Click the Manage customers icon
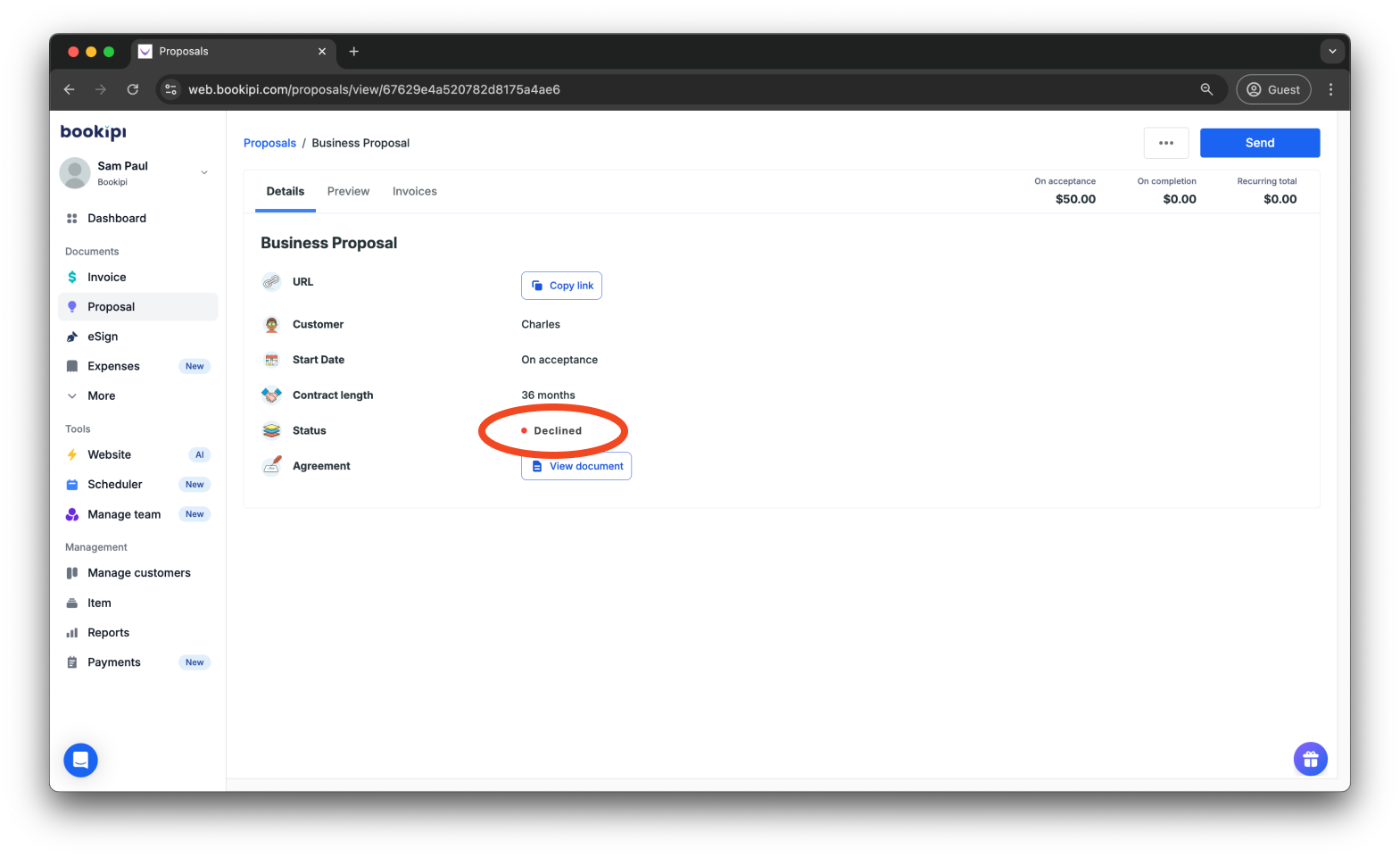 tap(72, 573)
